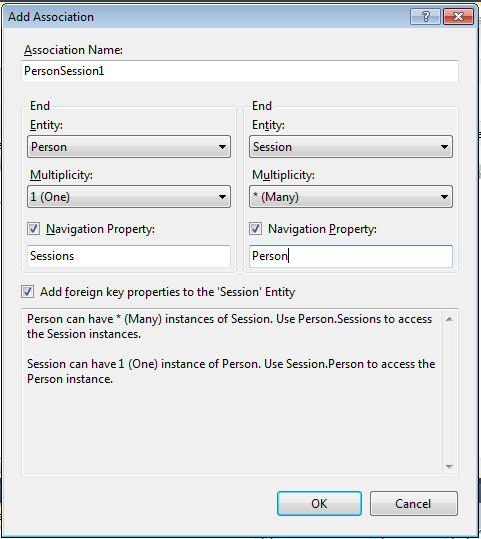
Task: Click the Cancel button
Action: tap(414, 504)
